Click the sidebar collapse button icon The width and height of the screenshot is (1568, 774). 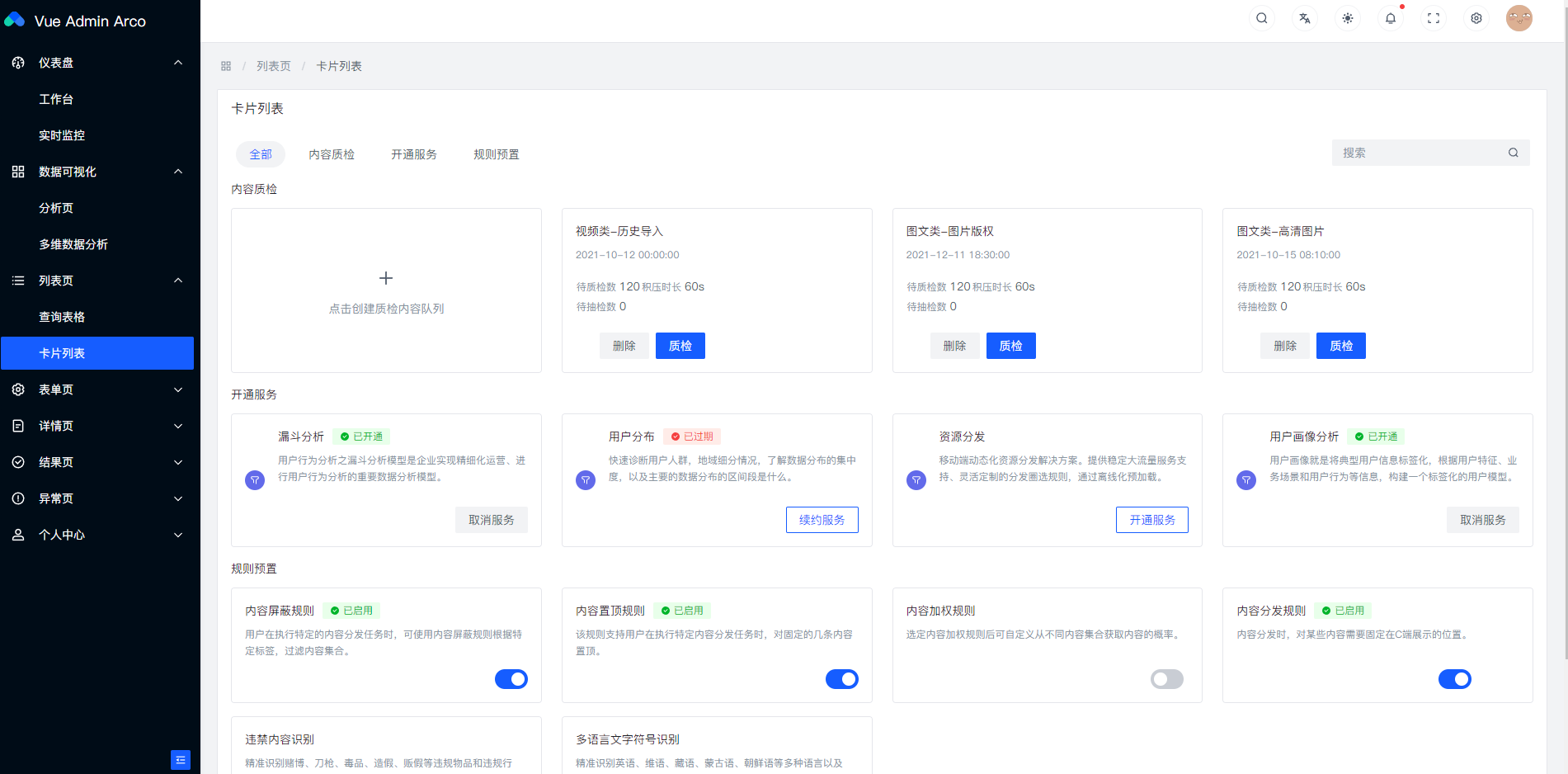pyautogui.click(x=181, y=760)
